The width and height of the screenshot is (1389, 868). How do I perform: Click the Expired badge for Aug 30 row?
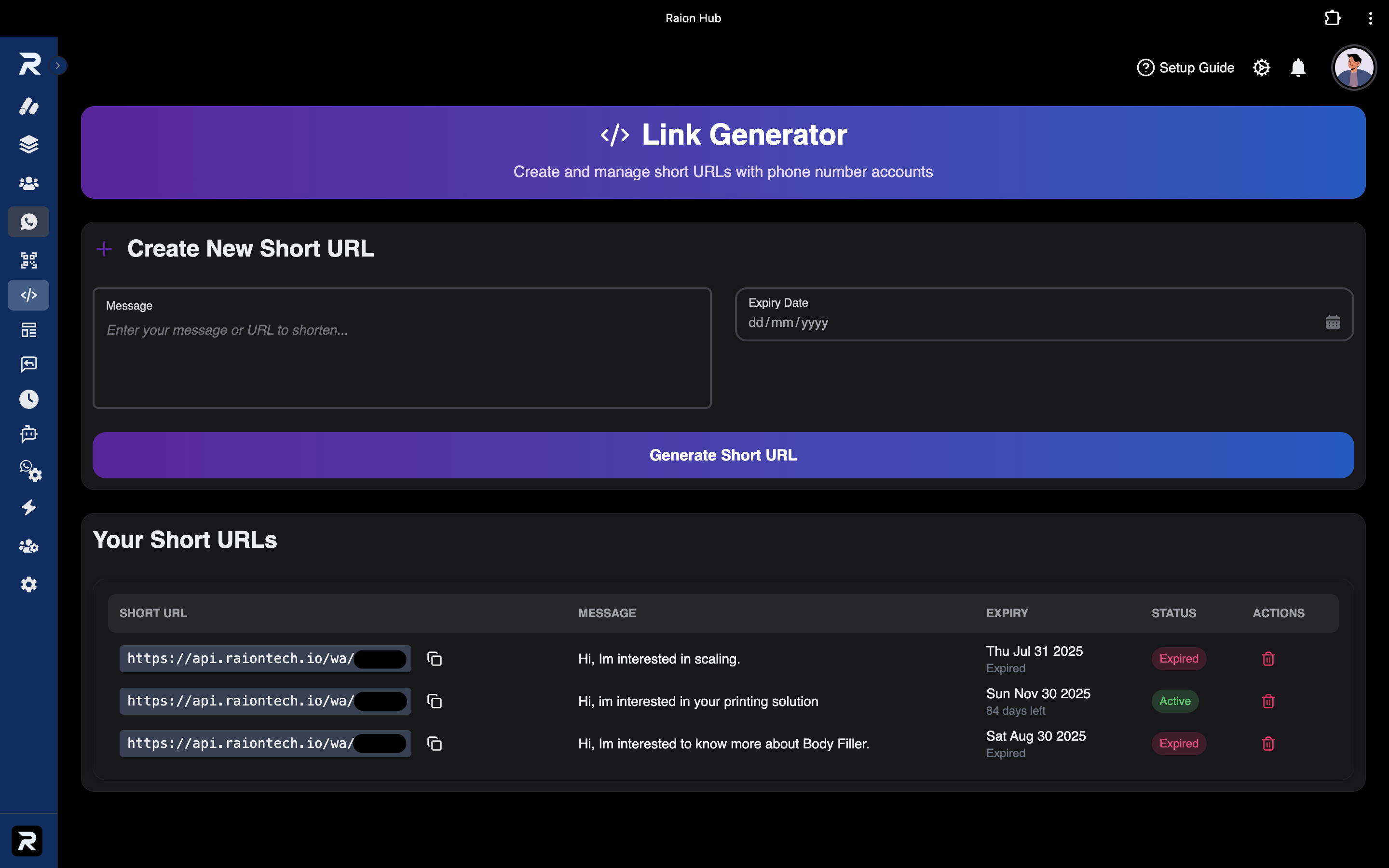[1179, 744]
